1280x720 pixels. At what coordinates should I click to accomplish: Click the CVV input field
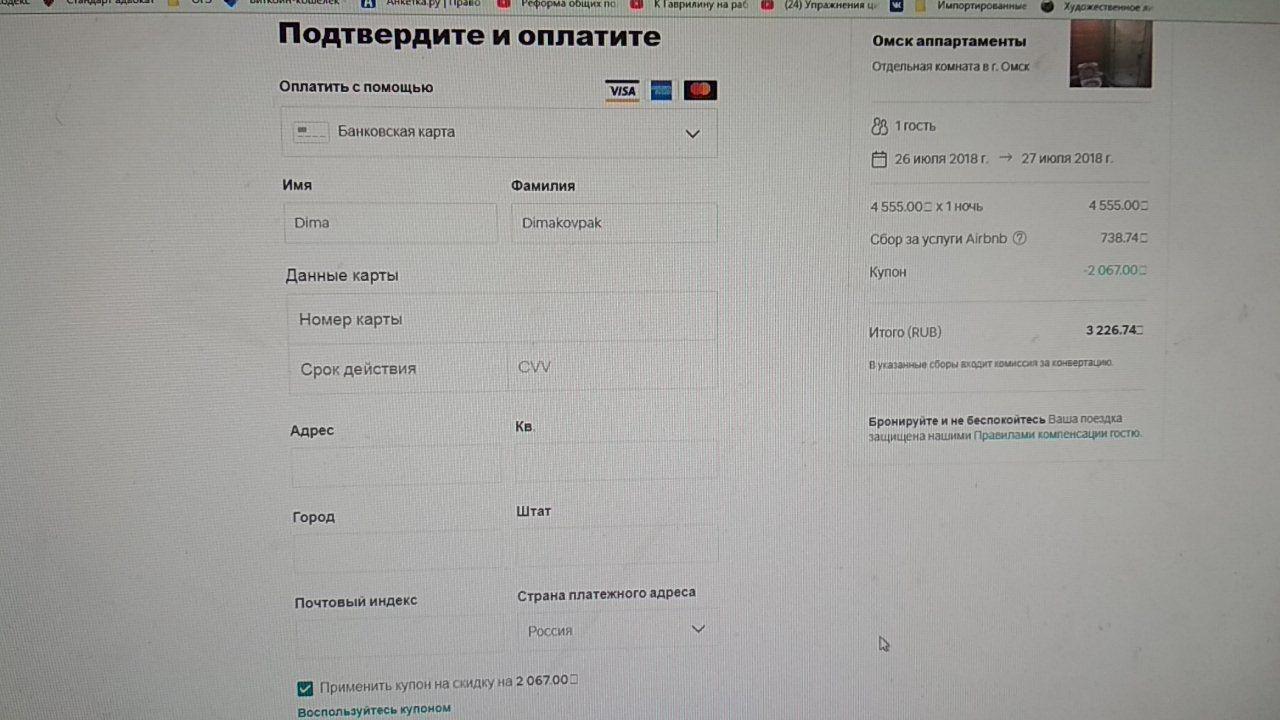(x=612, y=367)
